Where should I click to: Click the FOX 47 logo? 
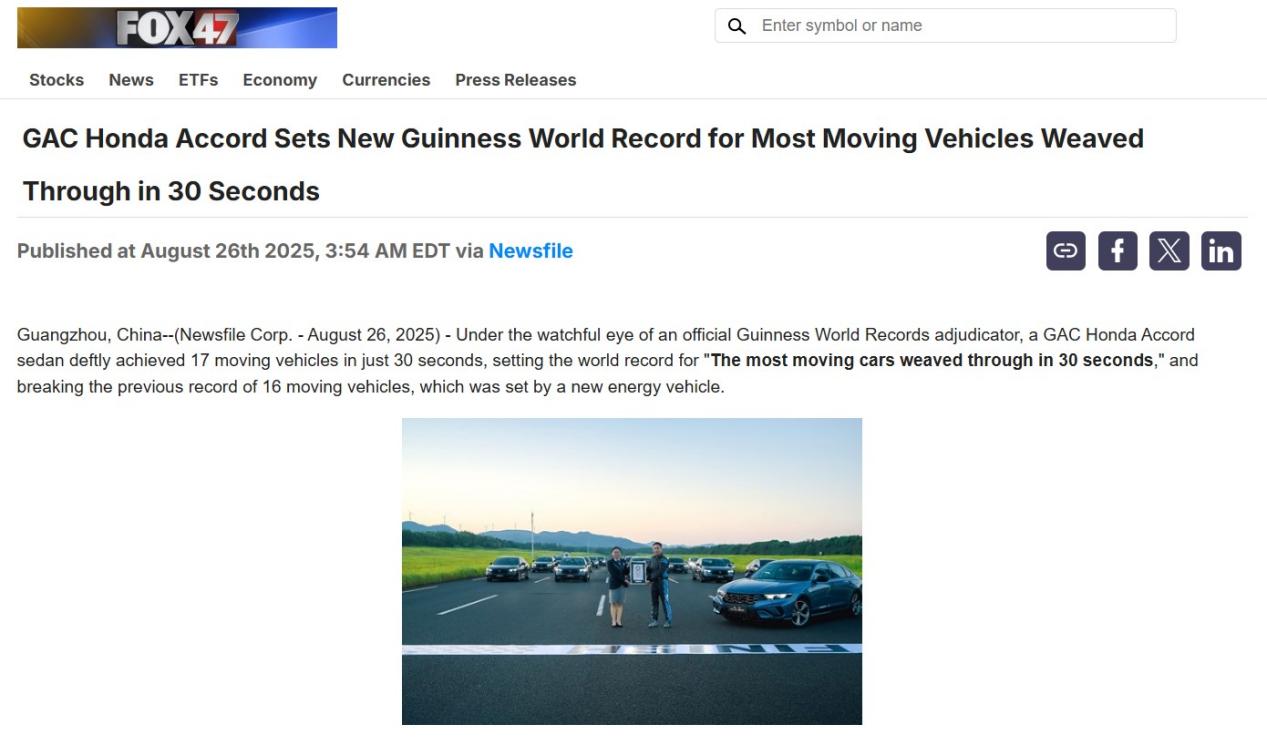tap(177, 28)
